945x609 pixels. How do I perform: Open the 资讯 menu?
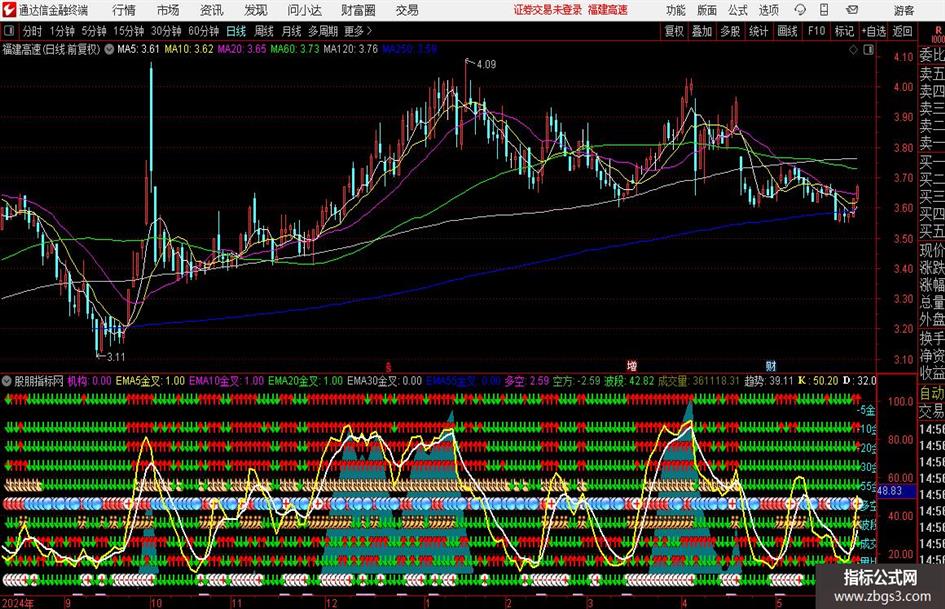[212, 10]
